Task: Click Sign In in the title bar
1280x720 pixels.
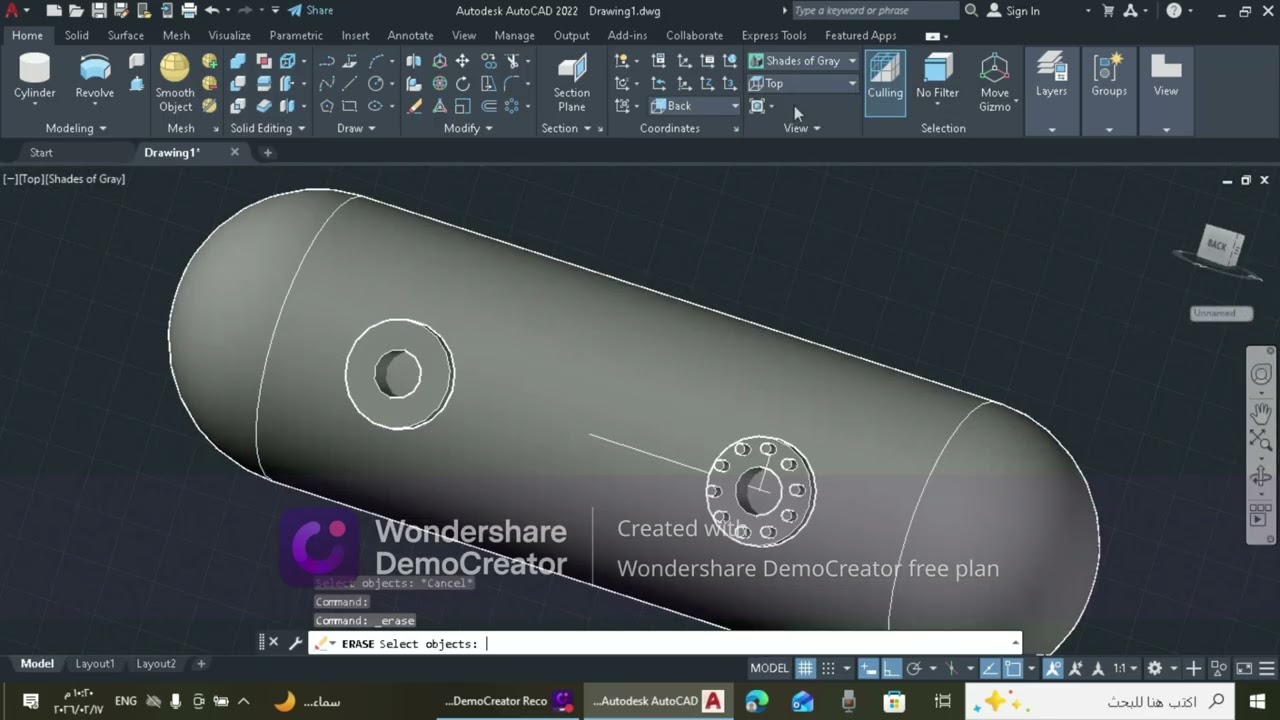Action: [x=1013, y=11]
